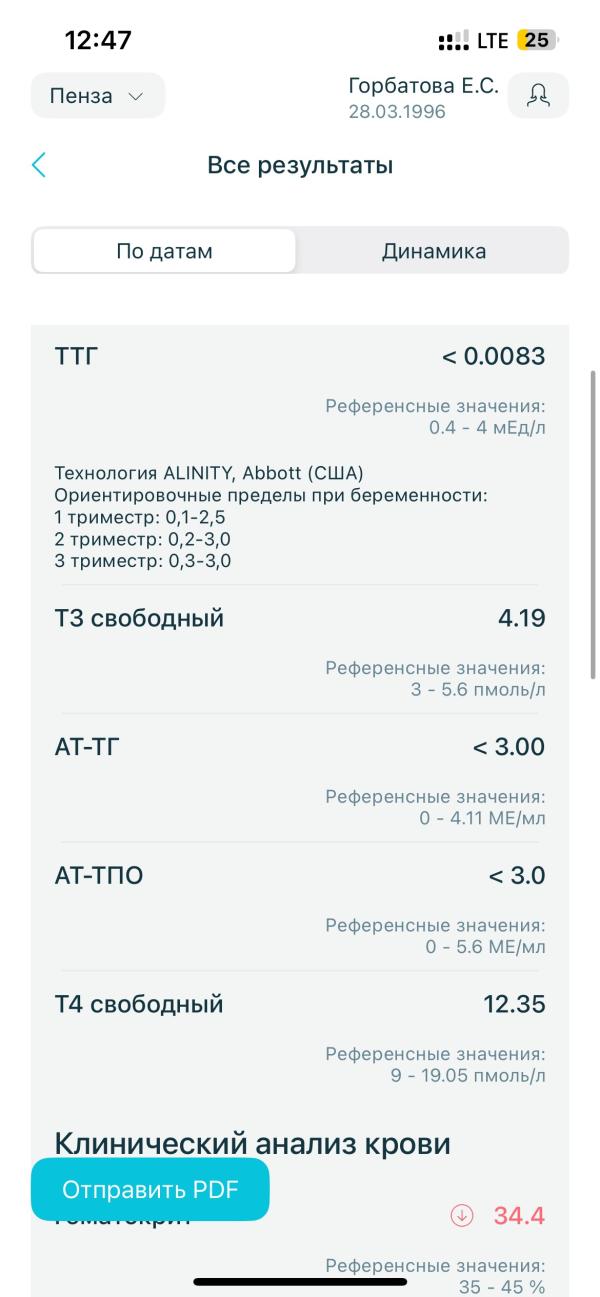Select patient name Горбатова Е.С.
Screen dimensions: 600x1297
[x=423, y=87]
